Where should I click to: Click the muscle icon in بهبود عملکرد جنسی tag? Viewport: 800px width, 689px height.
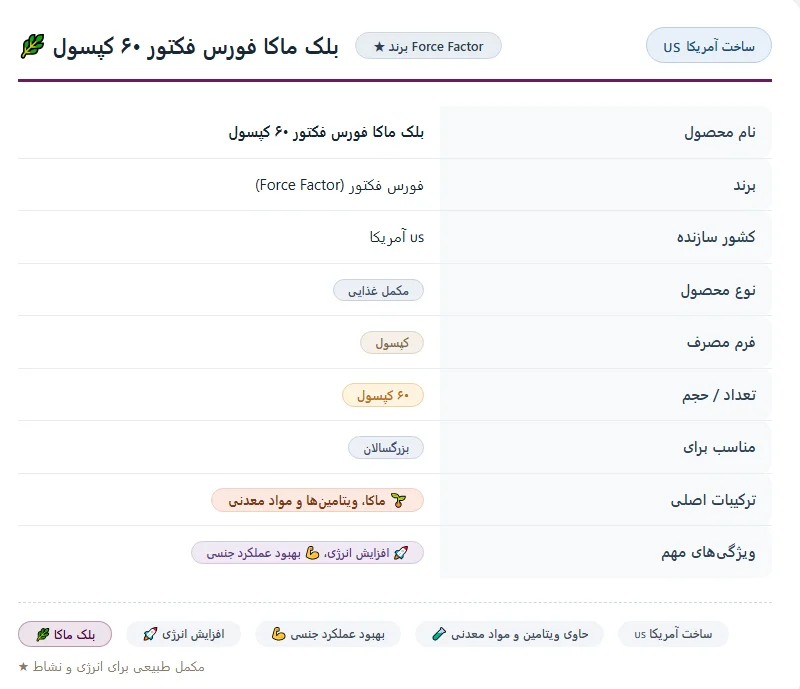[278, 634]
